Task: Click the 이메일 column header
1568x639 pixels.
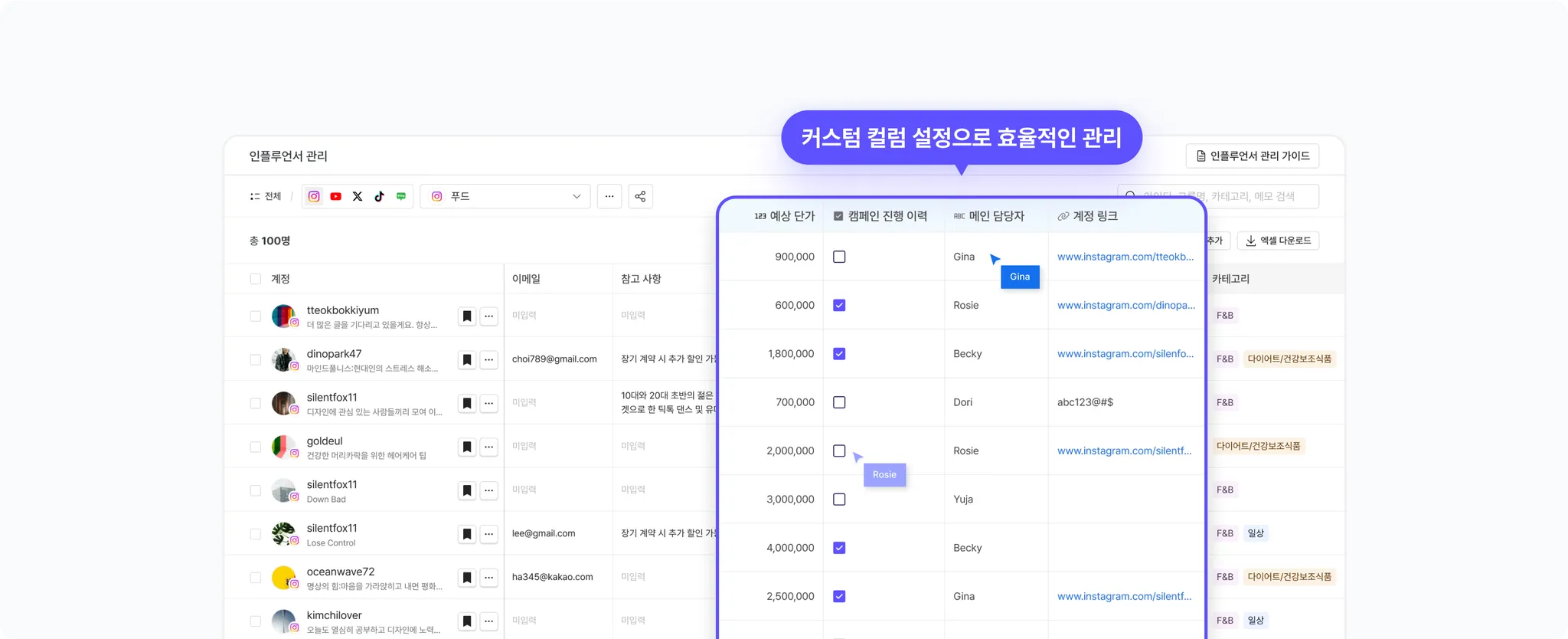Action: (527, 279)
